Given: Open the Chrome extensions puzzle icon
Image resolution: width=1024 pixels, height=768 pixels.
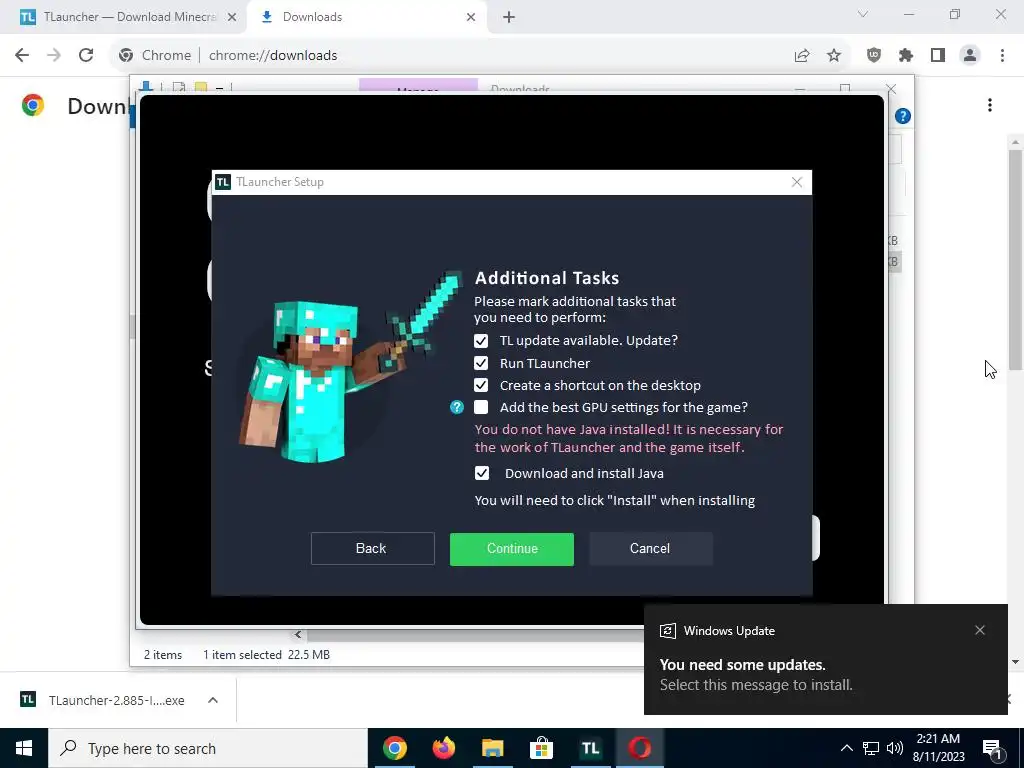Looking at the screenshot, I should point(906,56).
